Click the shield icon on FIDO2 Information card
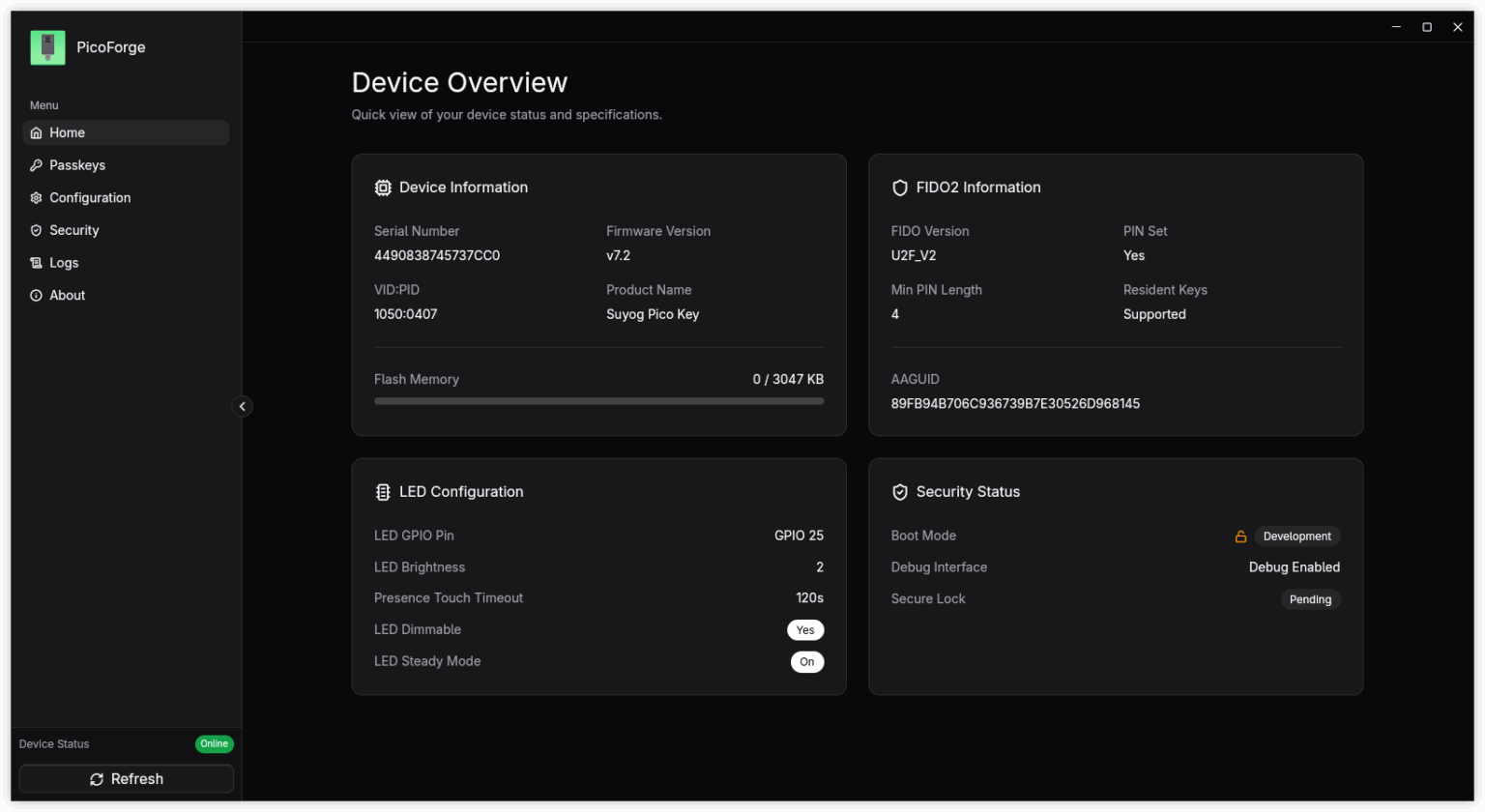The image size is (1485, 812). (900, 187)
